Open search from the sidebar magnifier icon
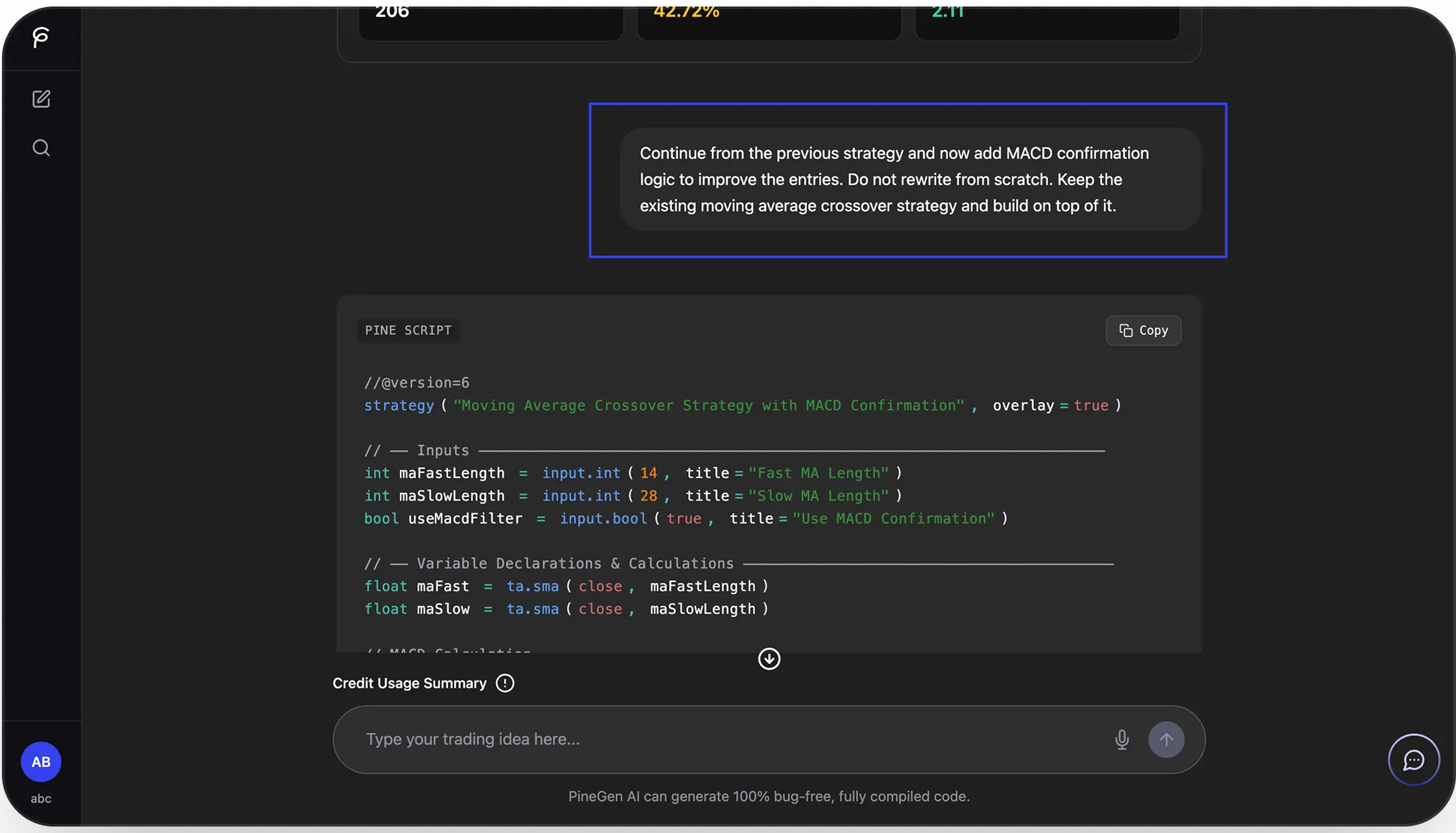The width and height of the screenshot is (1456, 833). click(x=41, y=148)
